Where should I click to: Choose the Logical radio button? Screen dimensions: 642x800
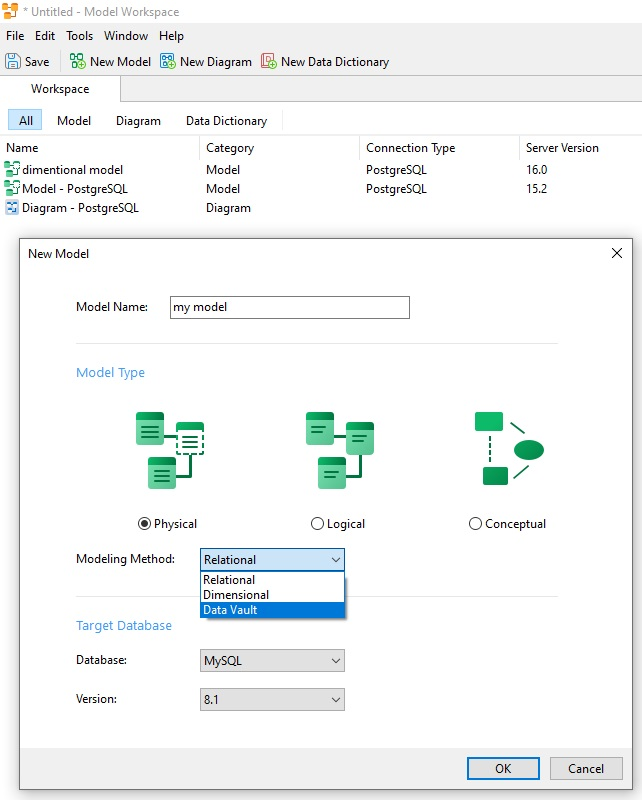317,523
